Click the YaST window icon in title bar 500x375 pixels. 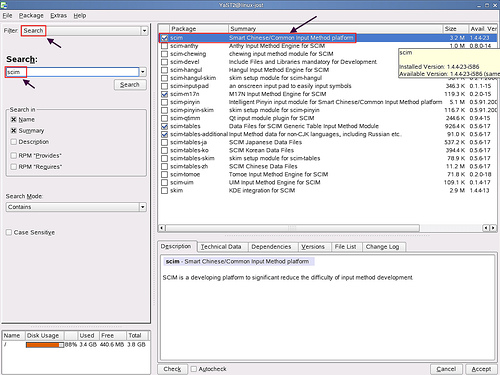(4, 5)
